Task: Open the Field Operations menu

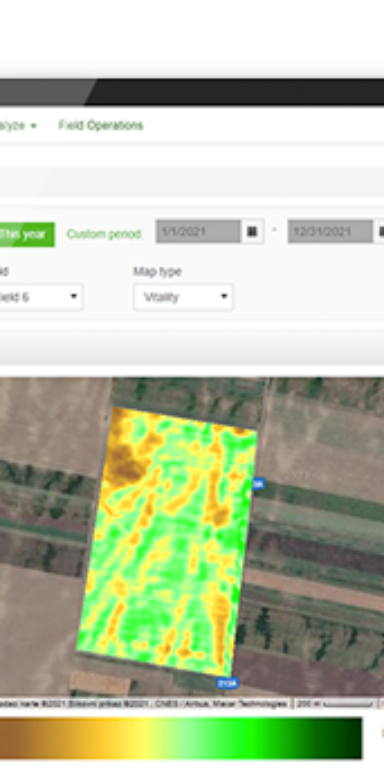Action: [101, 125]
